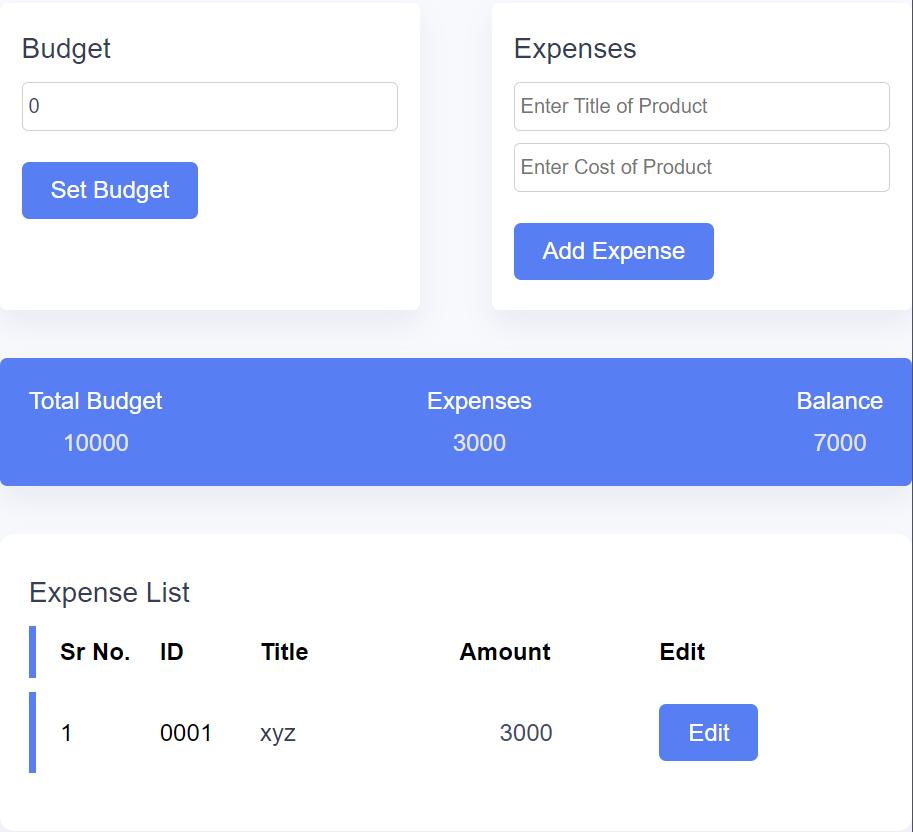Click the Amount column header
The width and height of the screenshot is (913, 832).
(x=505, y=652)
